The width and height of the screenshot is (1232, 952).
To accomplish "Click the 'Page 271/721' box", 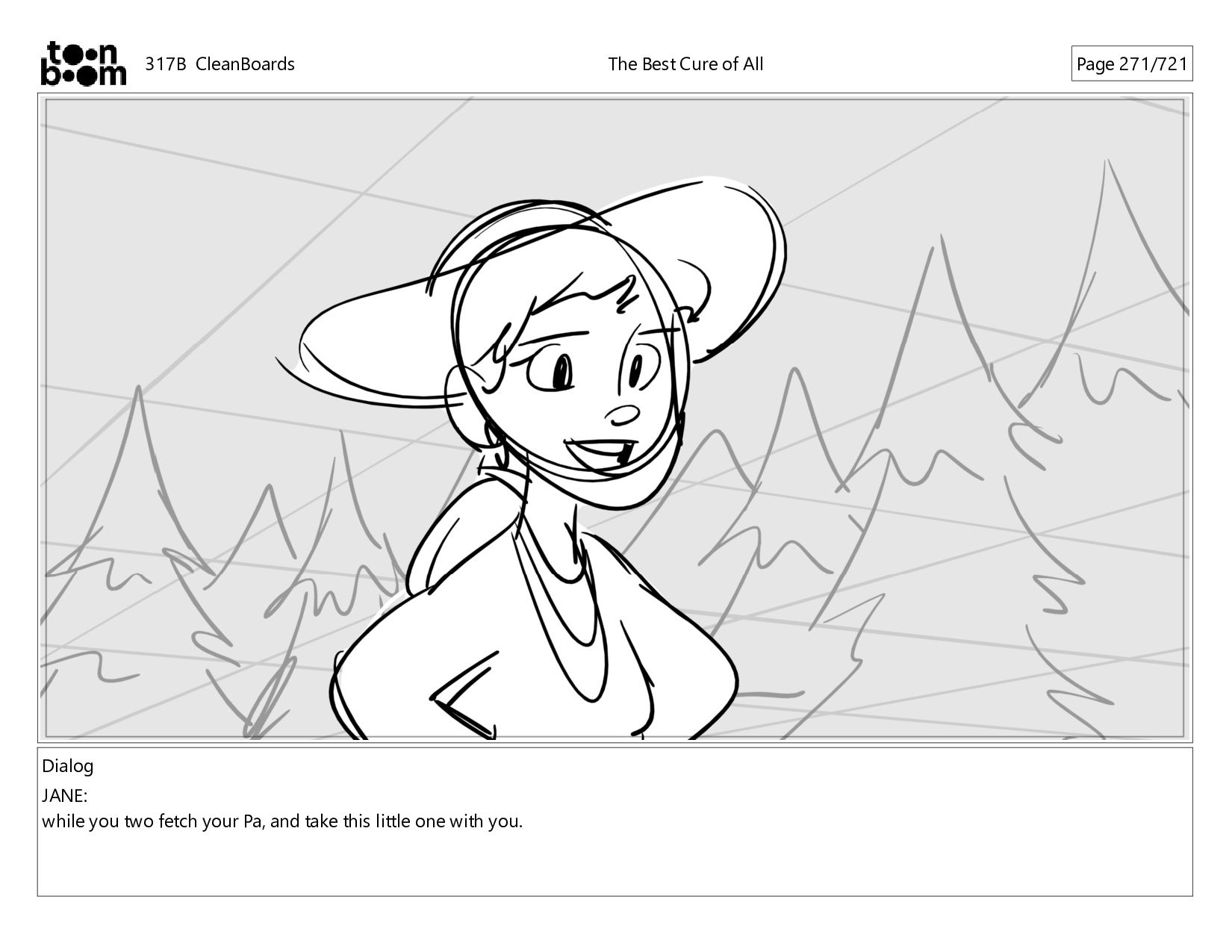I will 1131,64.
